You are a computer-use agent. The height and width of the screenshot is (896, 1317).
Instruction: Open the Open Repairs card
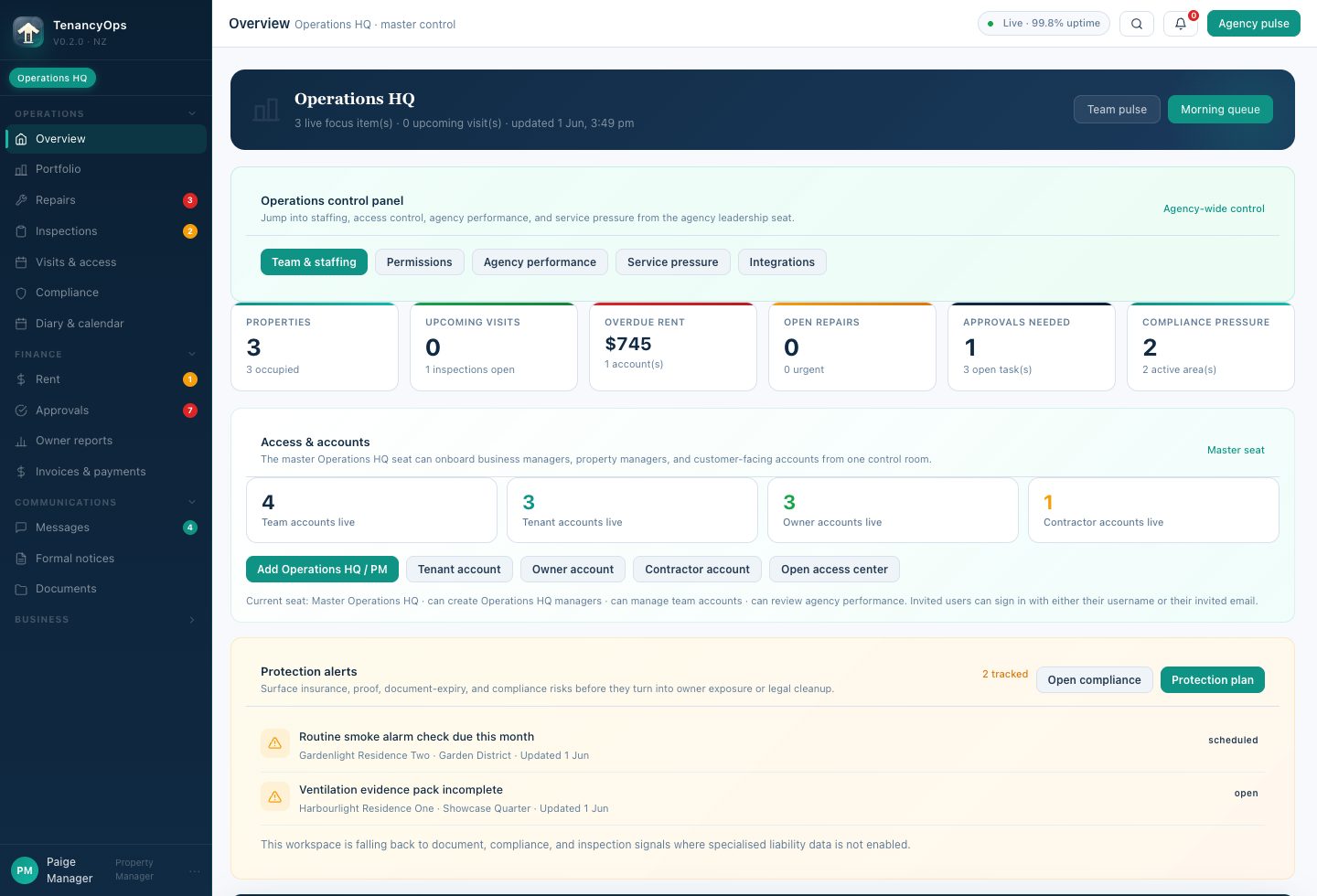pos(852,347)
